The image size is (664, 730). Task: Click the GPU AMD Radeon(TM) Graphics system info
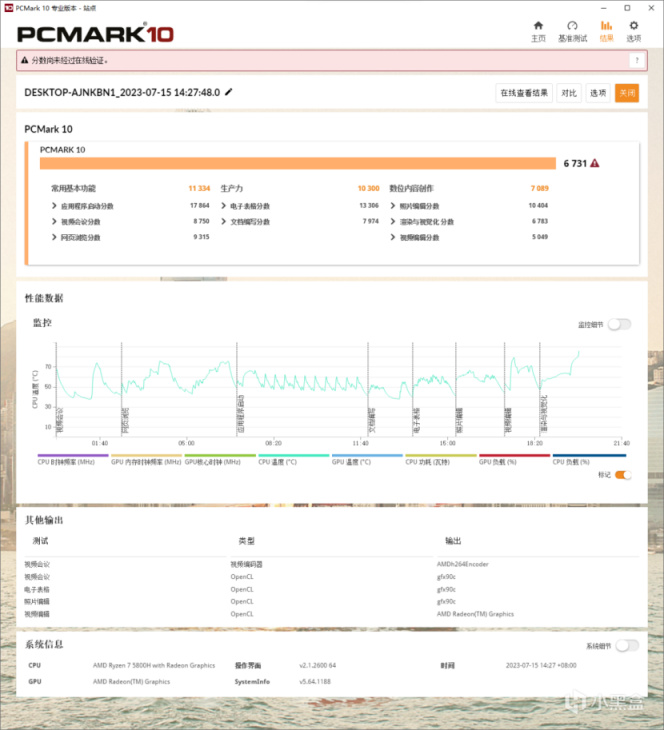point(131,682)
